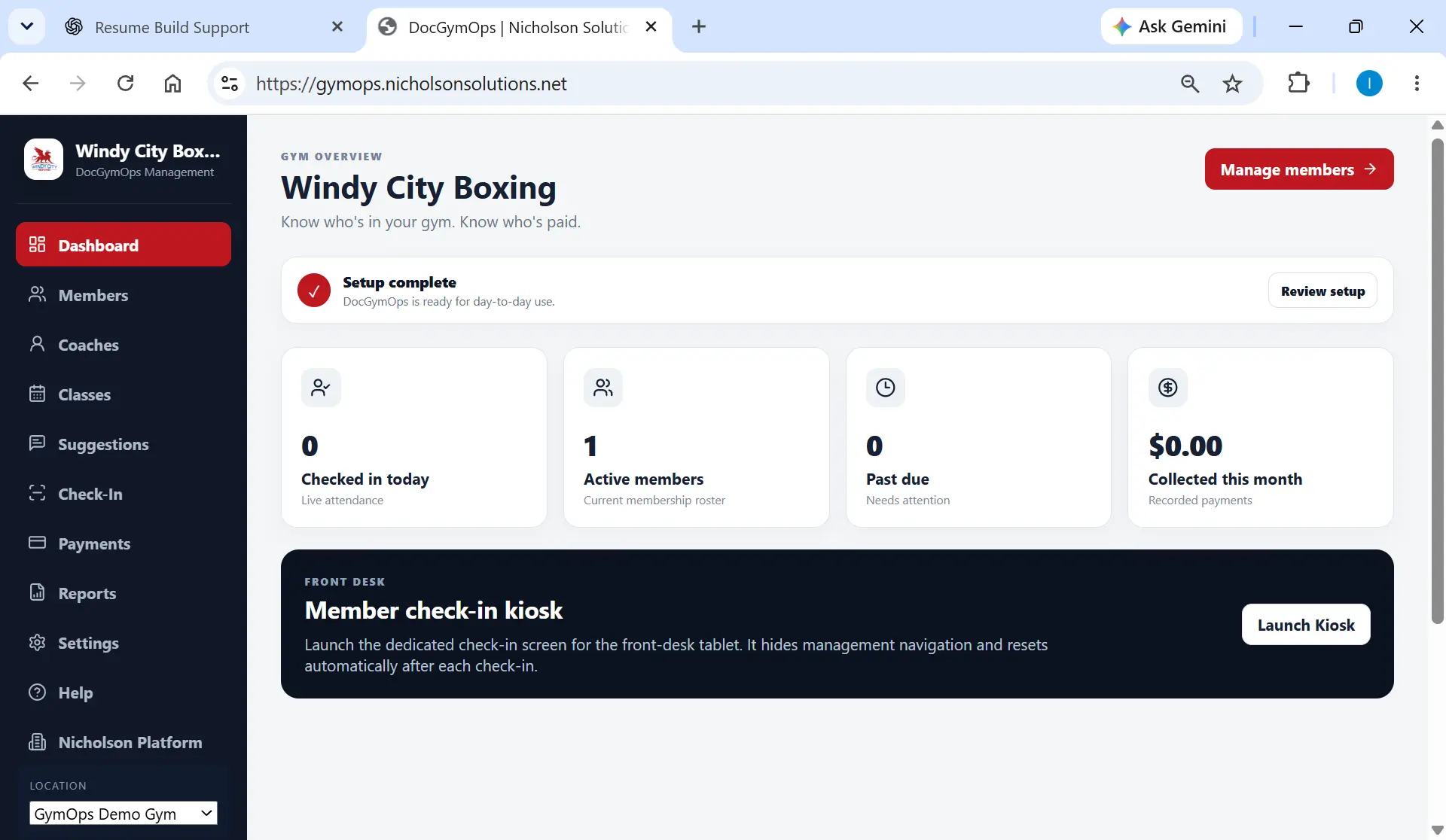Open the Dashboard sidebar item
Screen dimensions: 1446x840
tap(124, 245)
